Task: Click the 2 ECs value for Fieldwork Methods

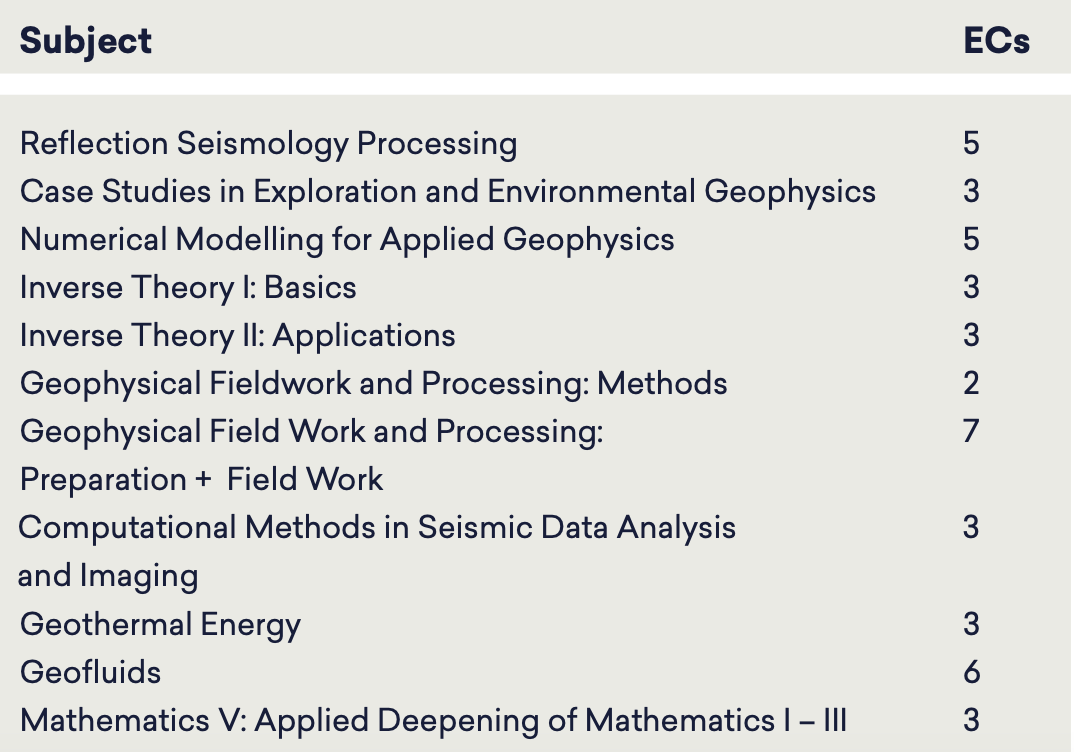Action: click(x=971, y=384)
